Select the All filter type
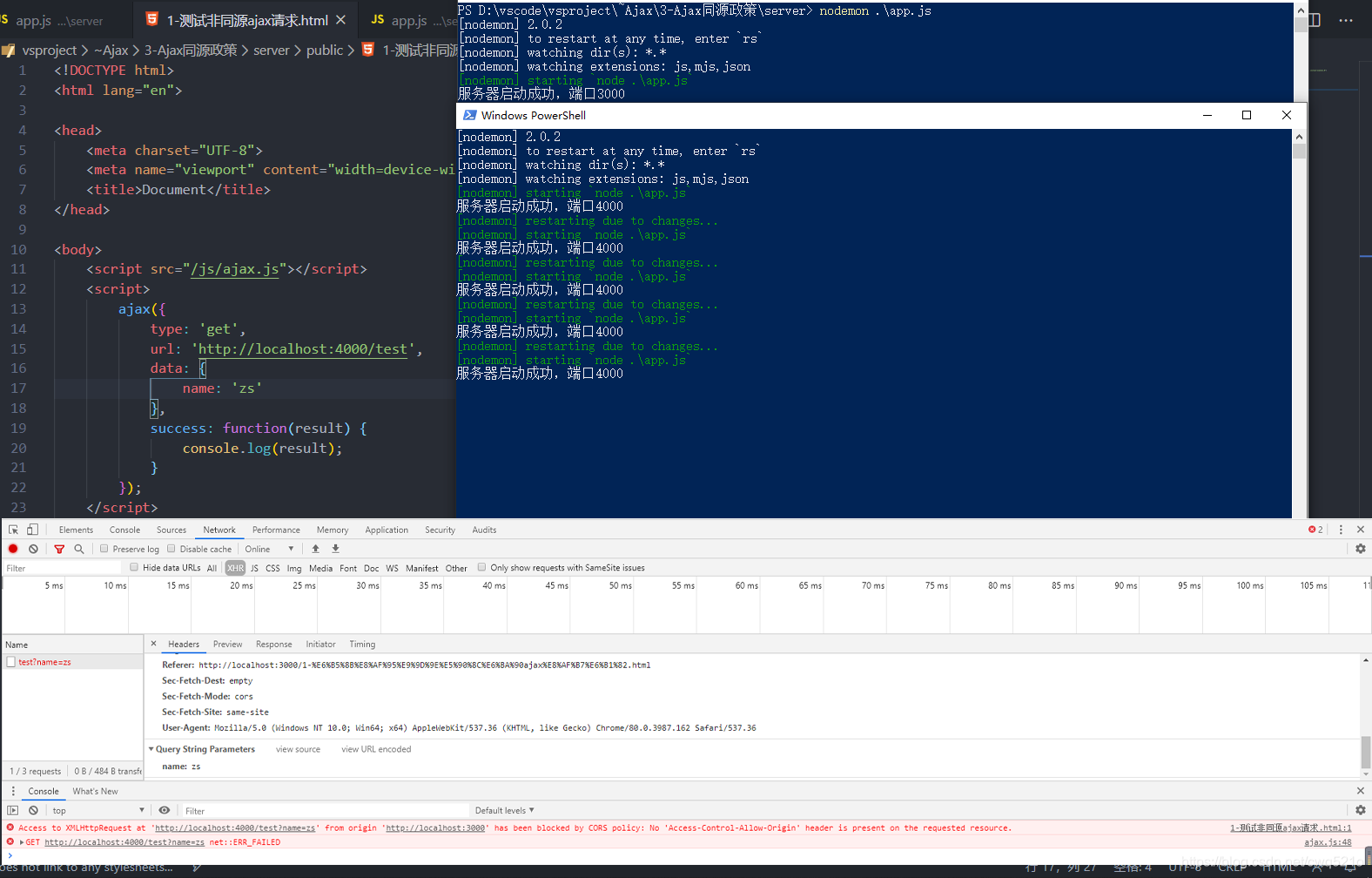Screen dimensions: 1372x878 [x=212, y=568]
